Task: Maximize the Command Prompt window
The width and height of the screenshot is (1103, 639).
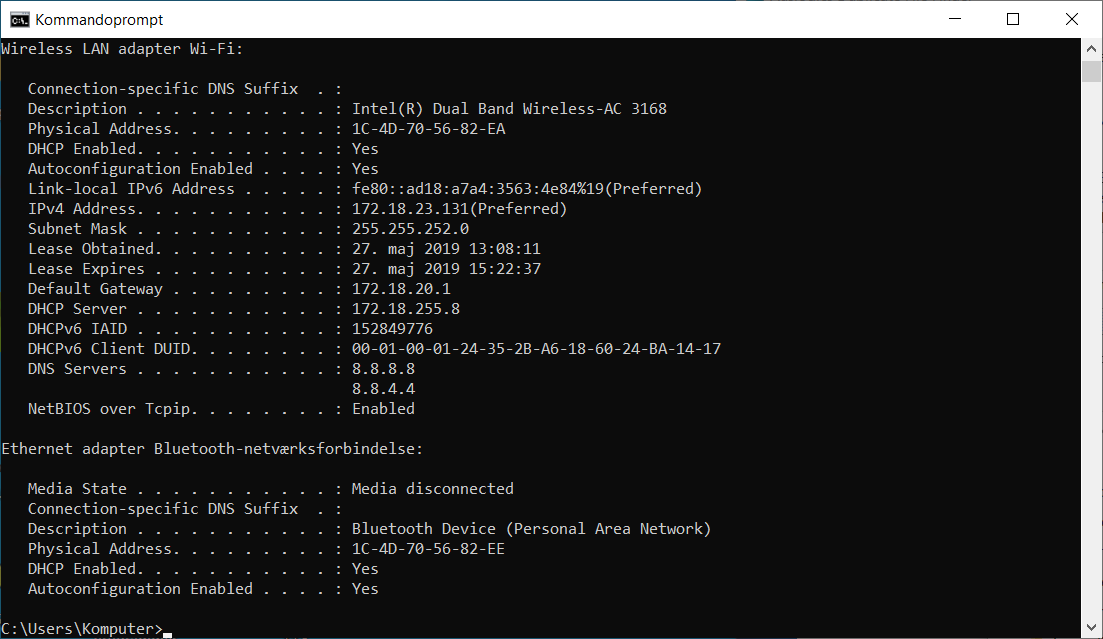Action: pos(1013,18)
